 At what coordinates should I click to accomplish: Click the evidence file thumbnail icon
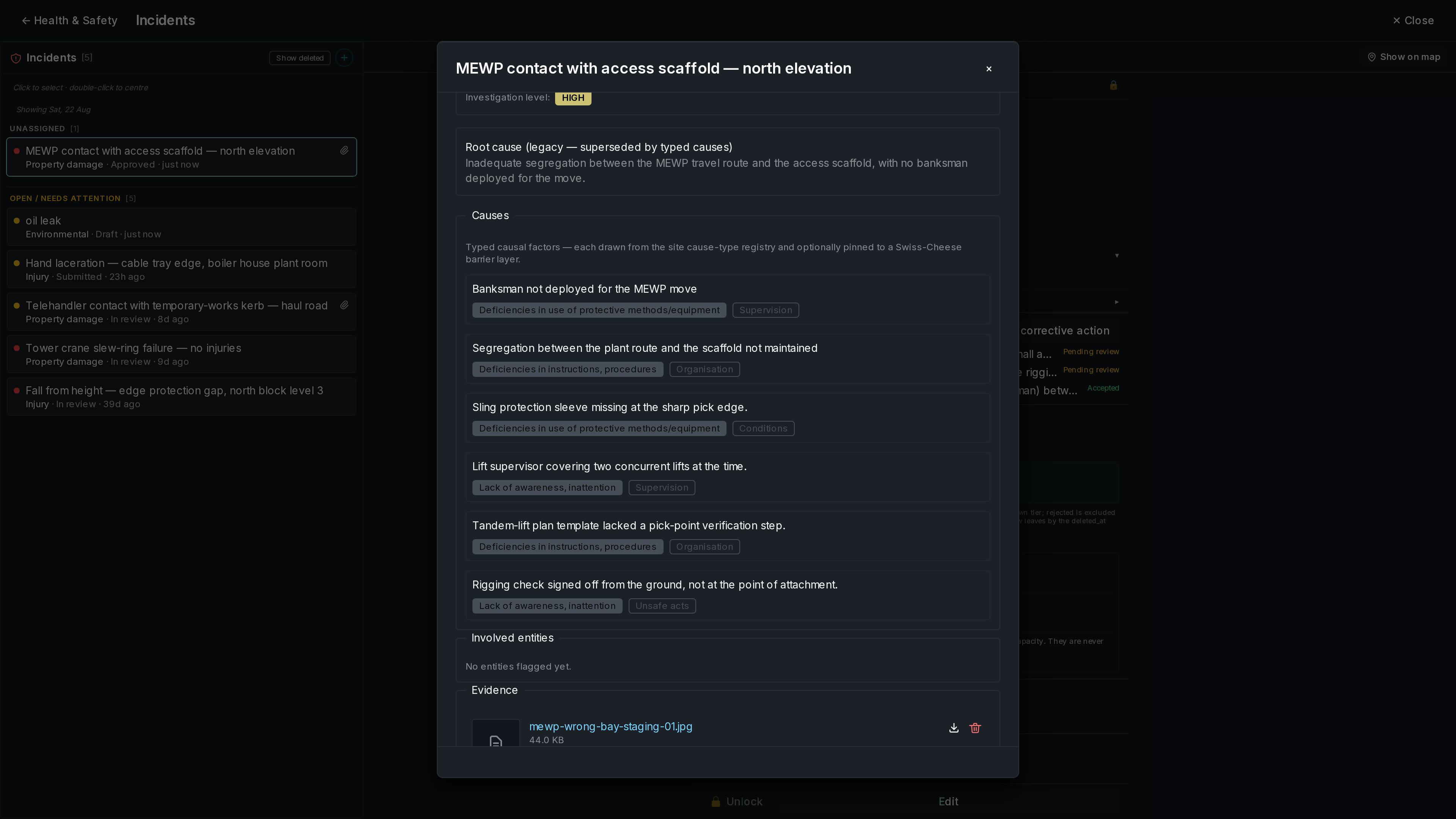pyautogui.click(x=496, y=734)
